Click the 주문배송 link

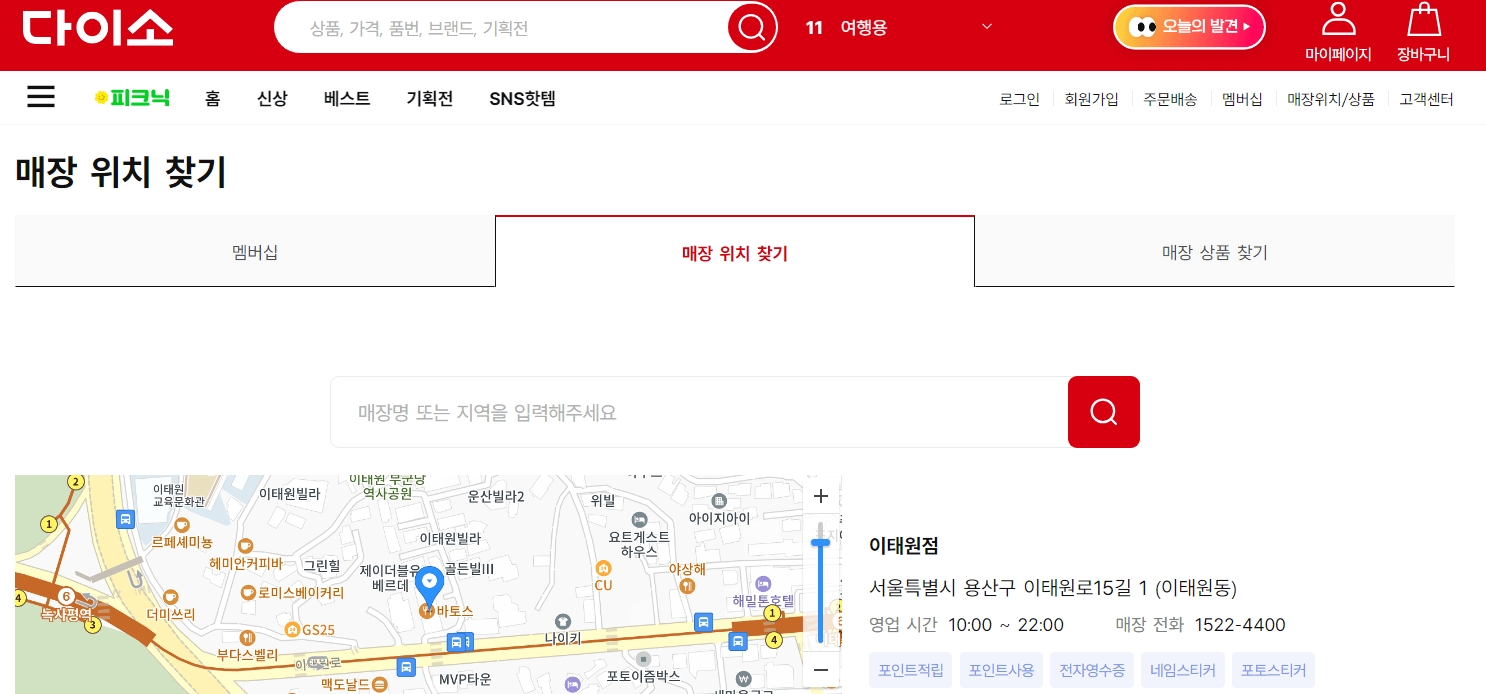tap(1170, 99)
